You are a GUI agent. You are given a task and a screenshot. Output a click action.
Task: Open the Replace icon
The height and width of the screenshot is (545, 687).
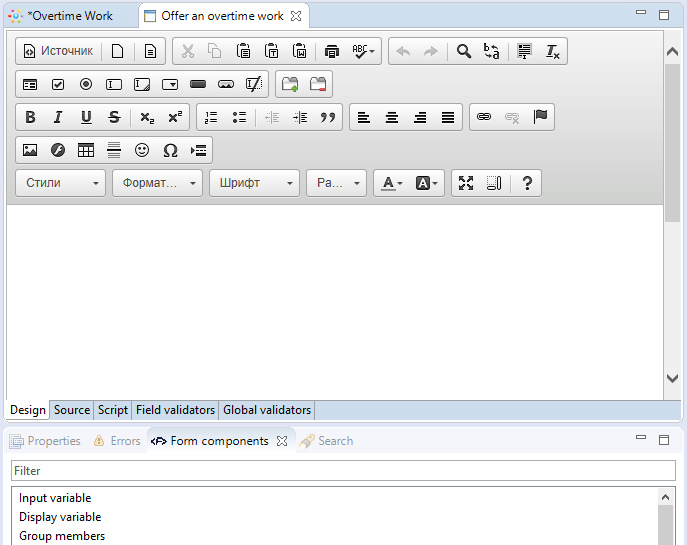click(492, 51)
